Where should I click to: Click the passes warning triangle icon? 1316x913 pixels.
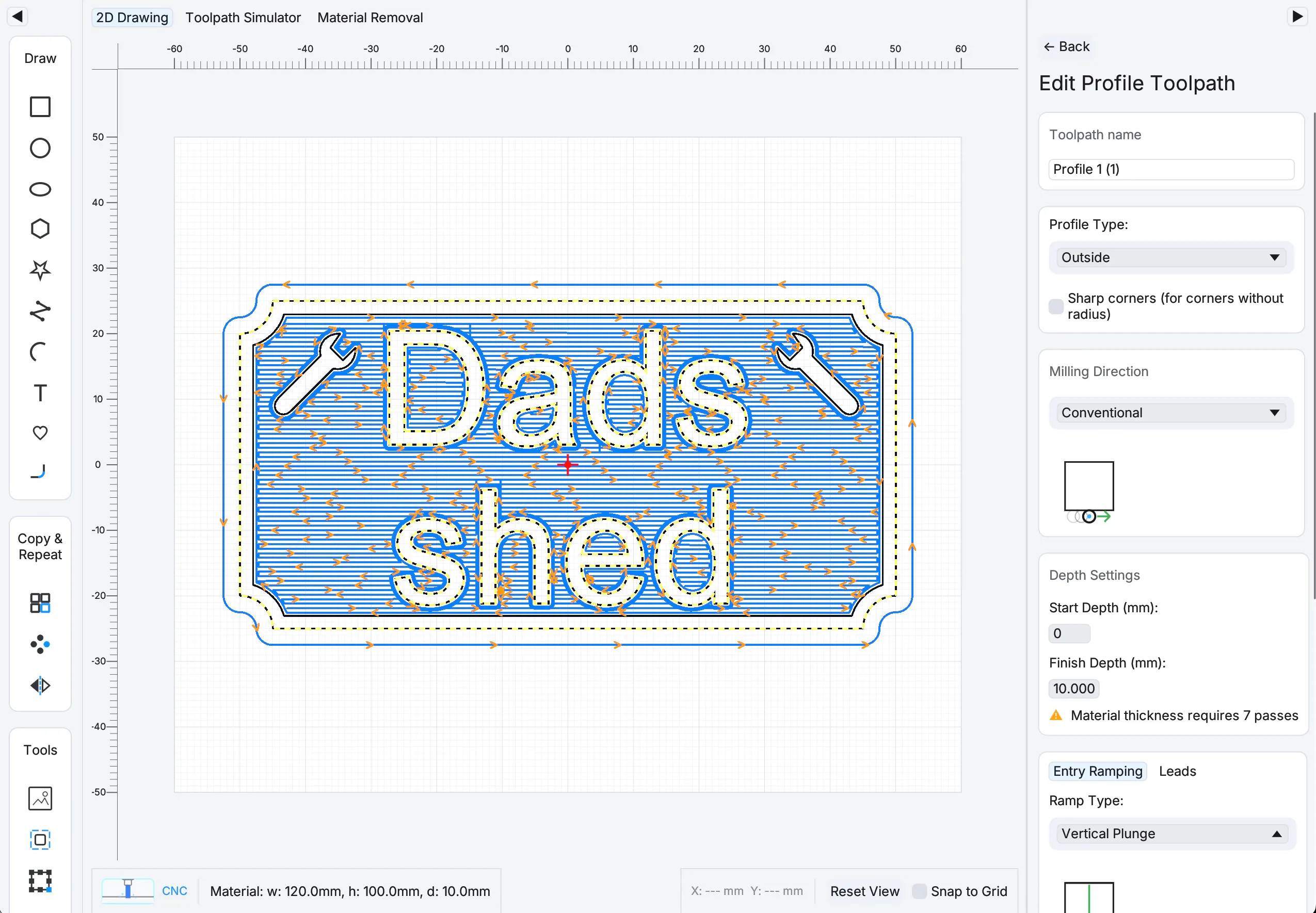click(x=1056, y=715)
